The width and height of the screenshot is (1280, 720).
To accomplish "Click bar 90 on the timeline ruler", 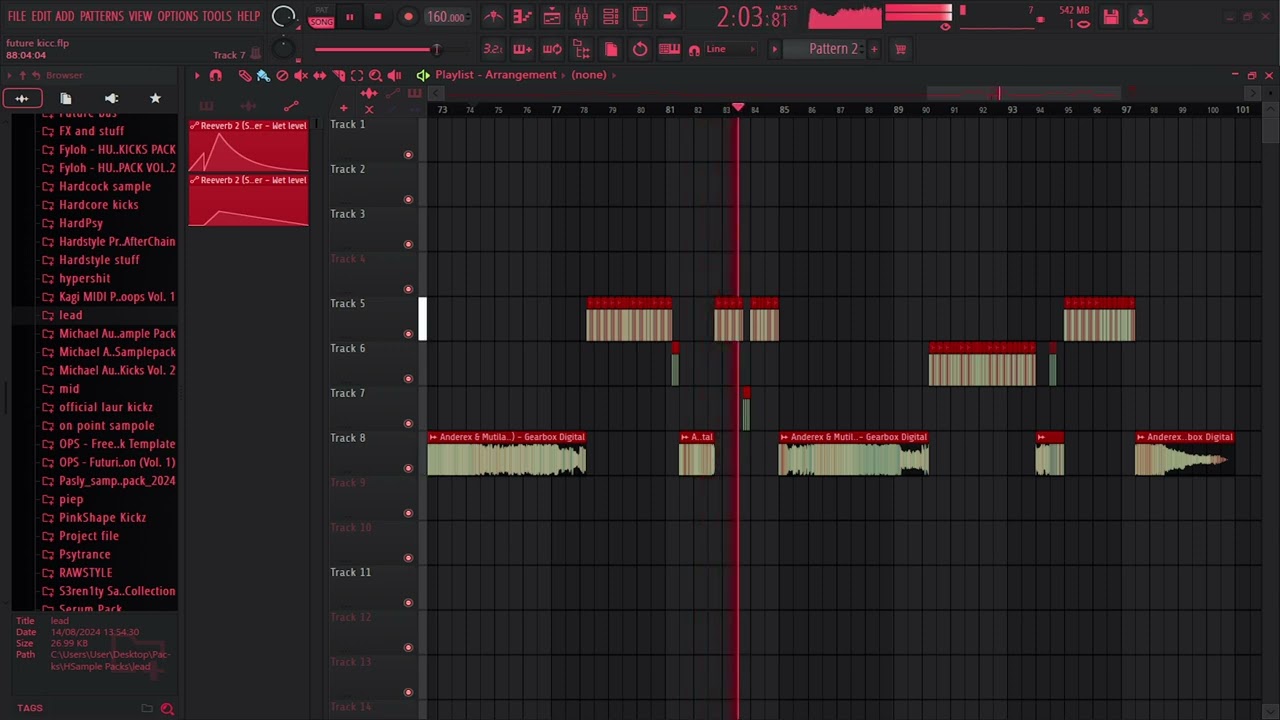I will (x=926, y=109).
